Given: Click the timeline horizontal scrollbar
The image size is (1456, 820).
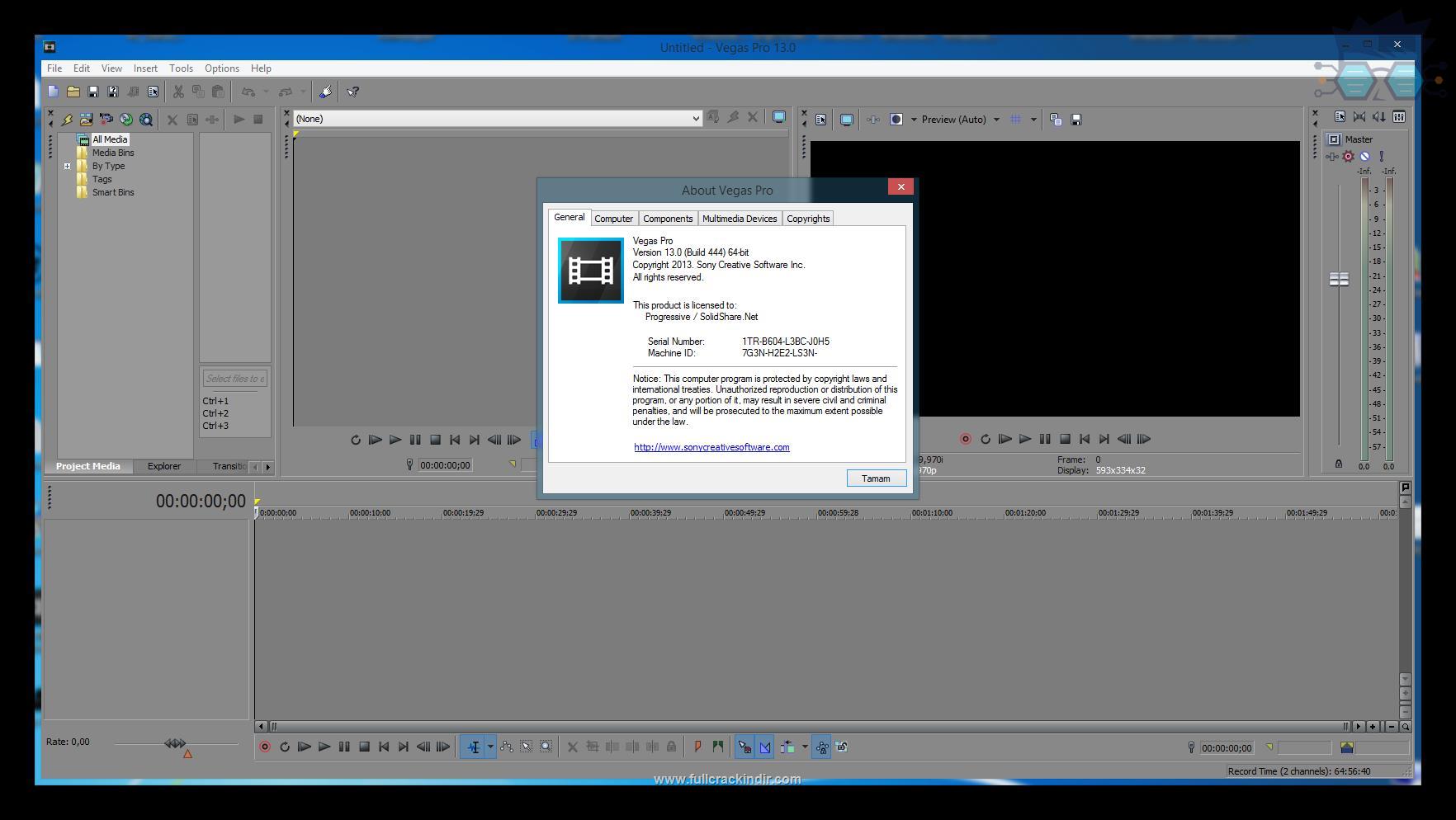Looking at the screenshot, I should pos(808,727).
